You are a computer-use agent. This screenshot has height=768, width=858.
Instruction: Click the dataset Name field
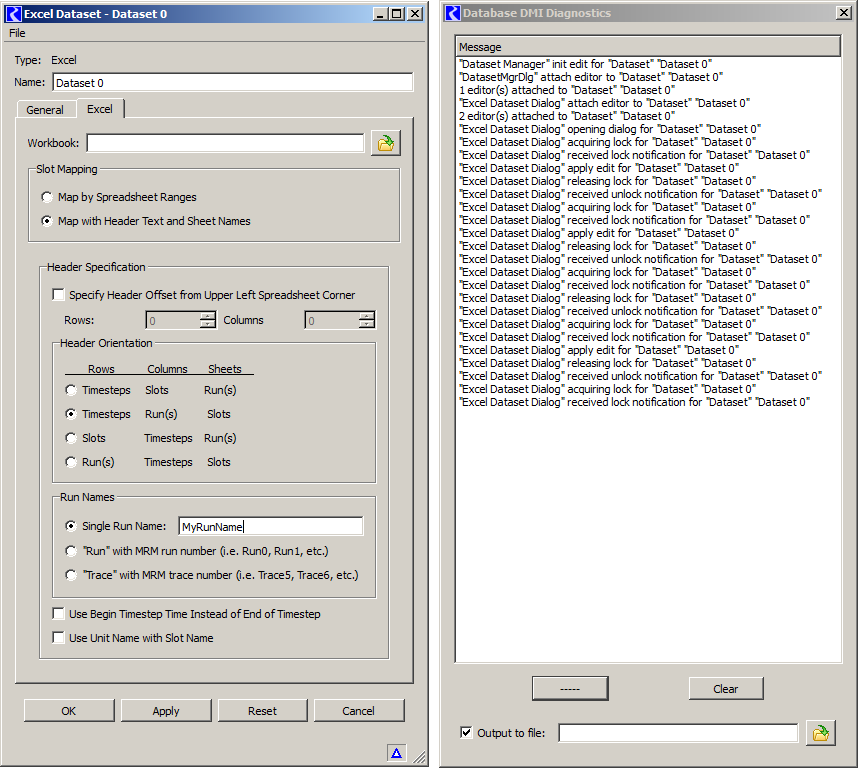233,83
